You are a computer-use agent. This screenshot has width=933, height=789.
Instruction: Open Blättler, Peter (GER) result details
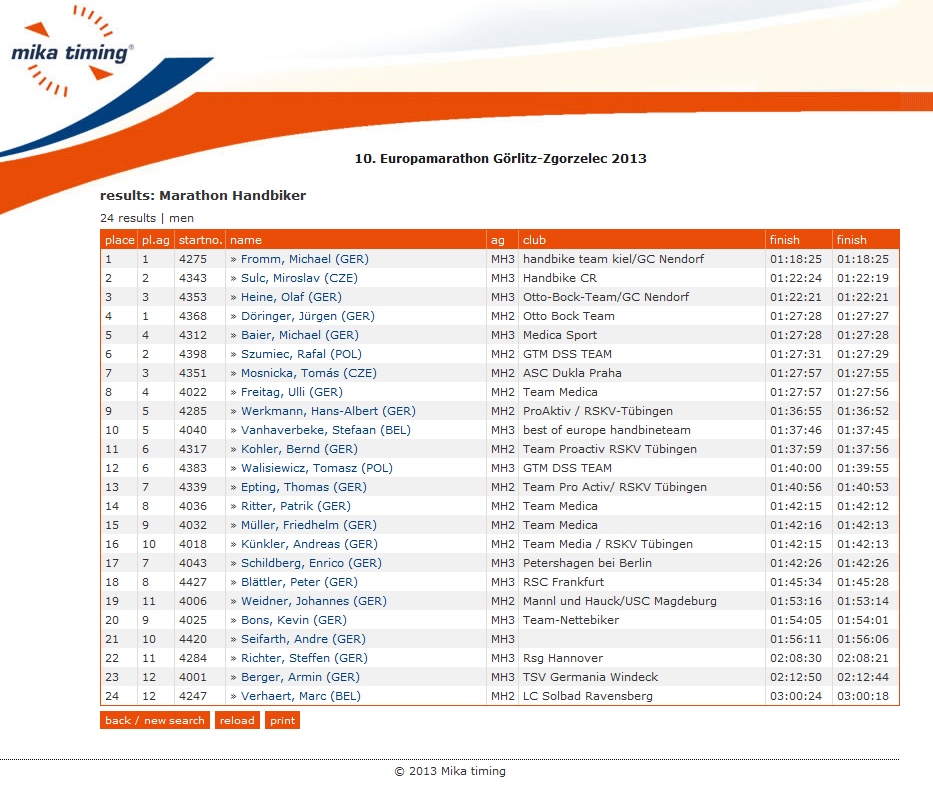point(299,583)
